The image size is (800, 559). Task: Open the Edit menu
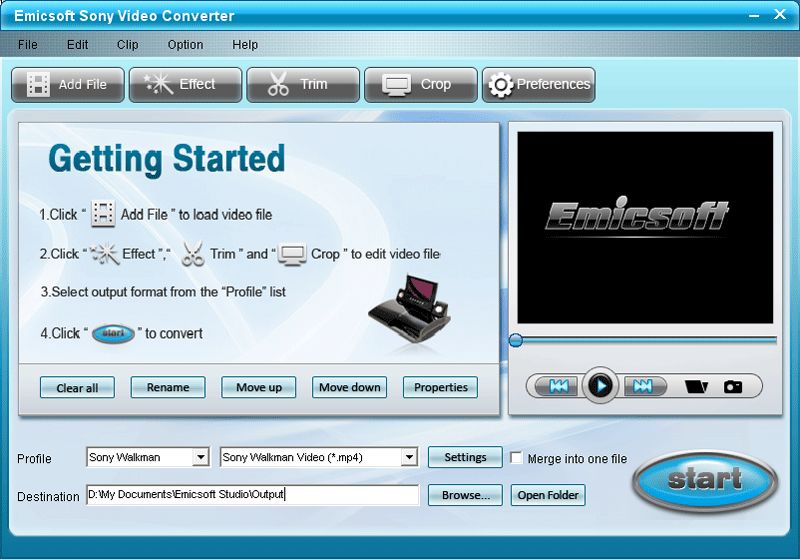[78, 45]
